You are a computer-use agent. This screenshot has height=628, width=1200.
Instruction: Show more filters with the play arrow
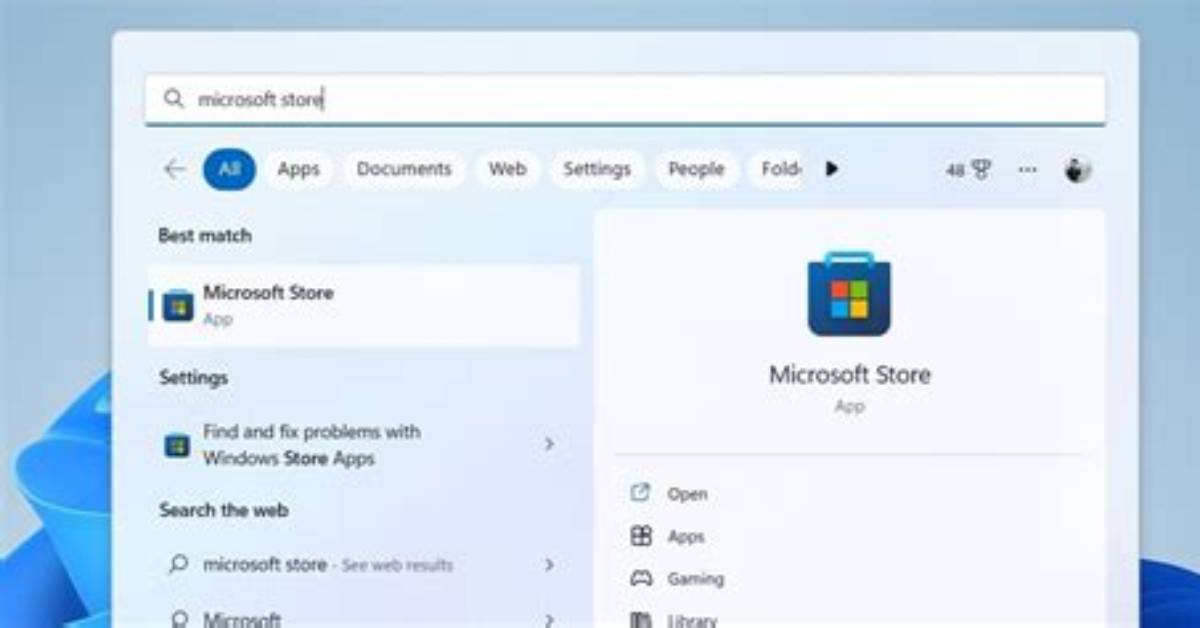pyautogui.click(x=831, y=169)
